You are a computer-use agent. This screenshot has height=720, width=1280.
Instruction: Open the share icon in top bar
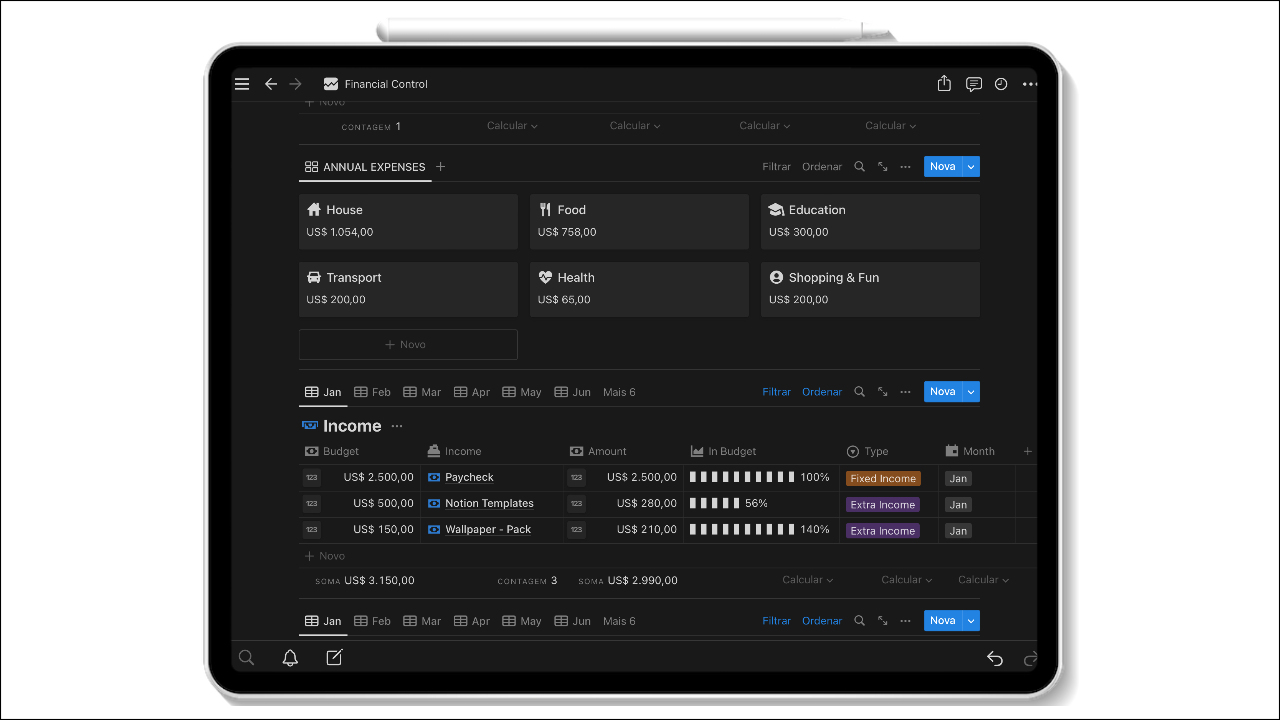[944, 84]
